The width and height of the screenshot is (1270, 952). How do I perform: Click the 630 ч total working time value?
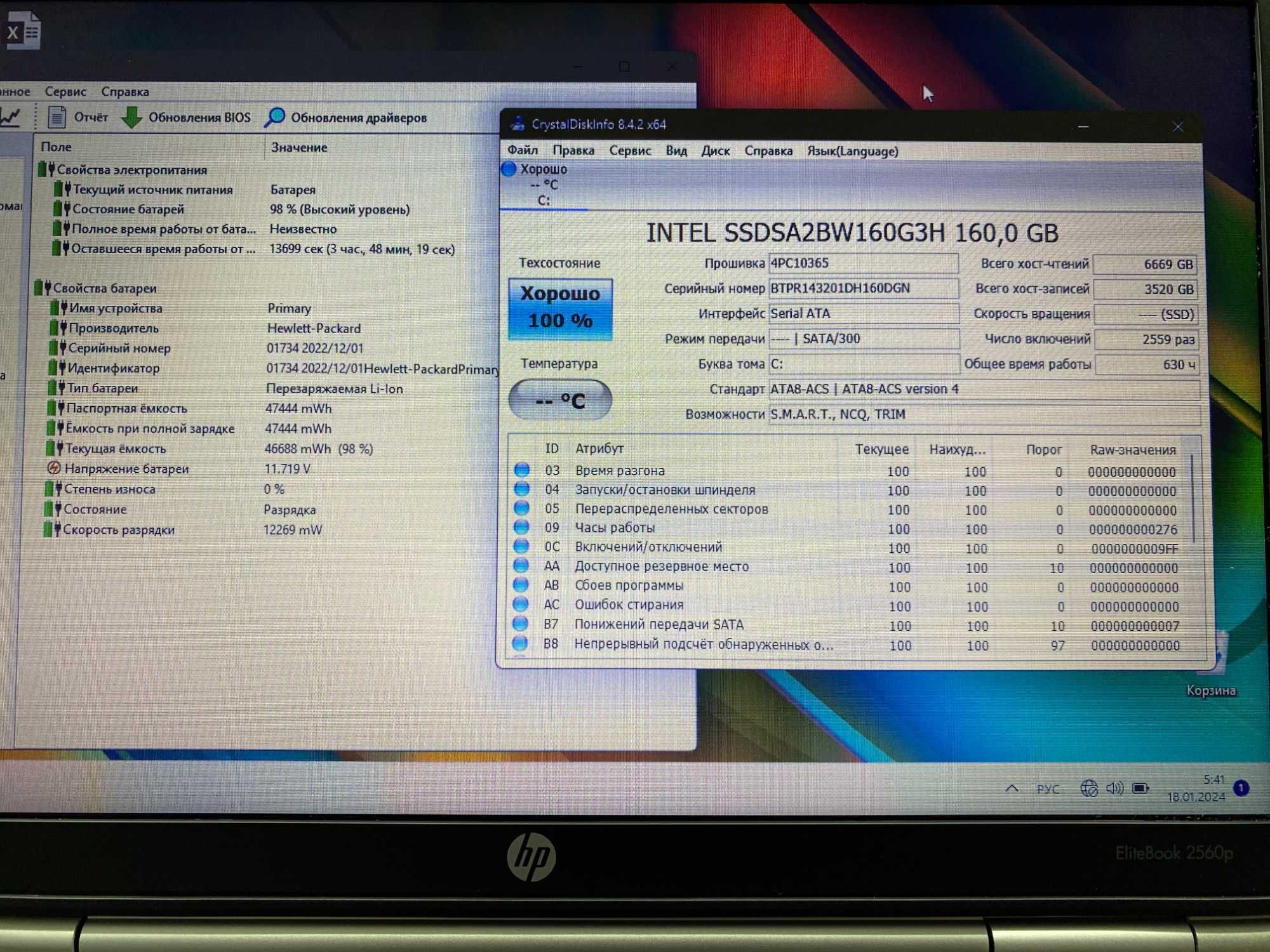coord(1147,365)
